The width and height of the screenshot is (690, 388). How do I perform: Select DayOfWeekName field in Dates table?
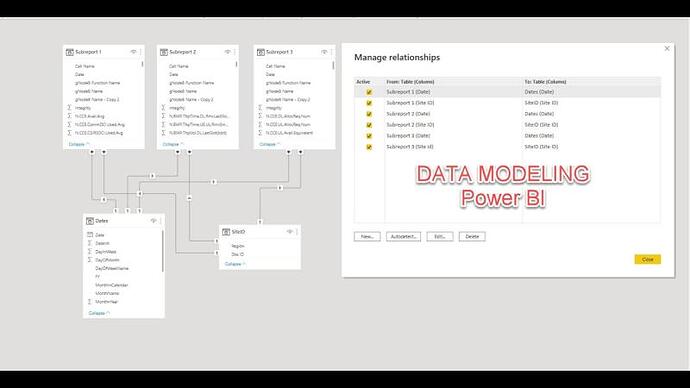112,268
